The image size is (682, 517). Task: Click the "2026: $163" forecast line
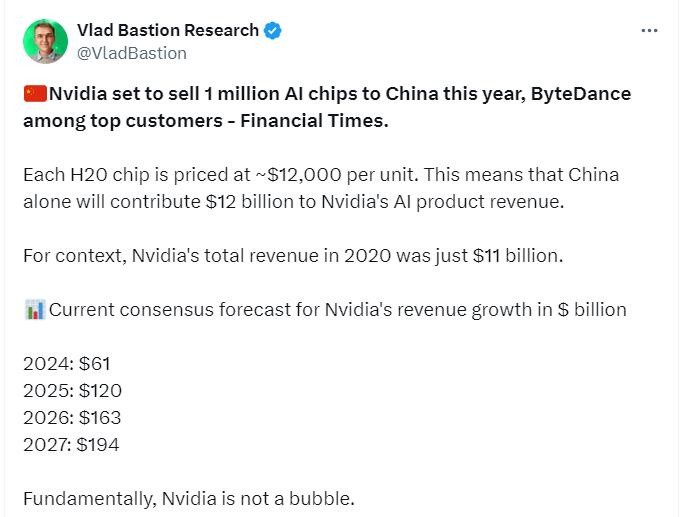tap(72, 418)
